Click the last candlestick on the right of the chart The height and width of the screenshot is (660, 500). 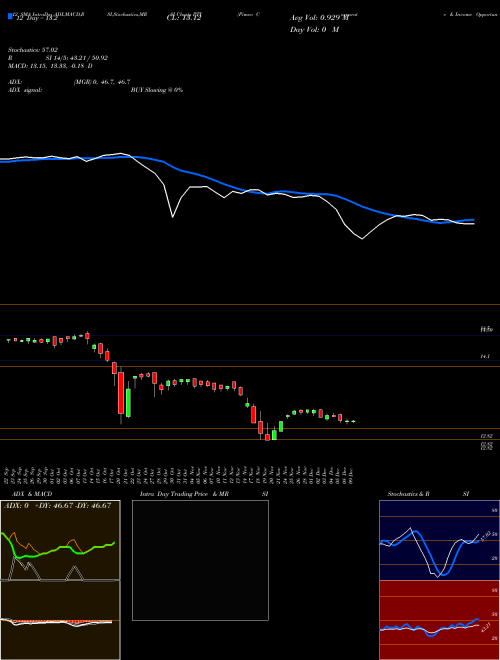[x=353, y=421]
